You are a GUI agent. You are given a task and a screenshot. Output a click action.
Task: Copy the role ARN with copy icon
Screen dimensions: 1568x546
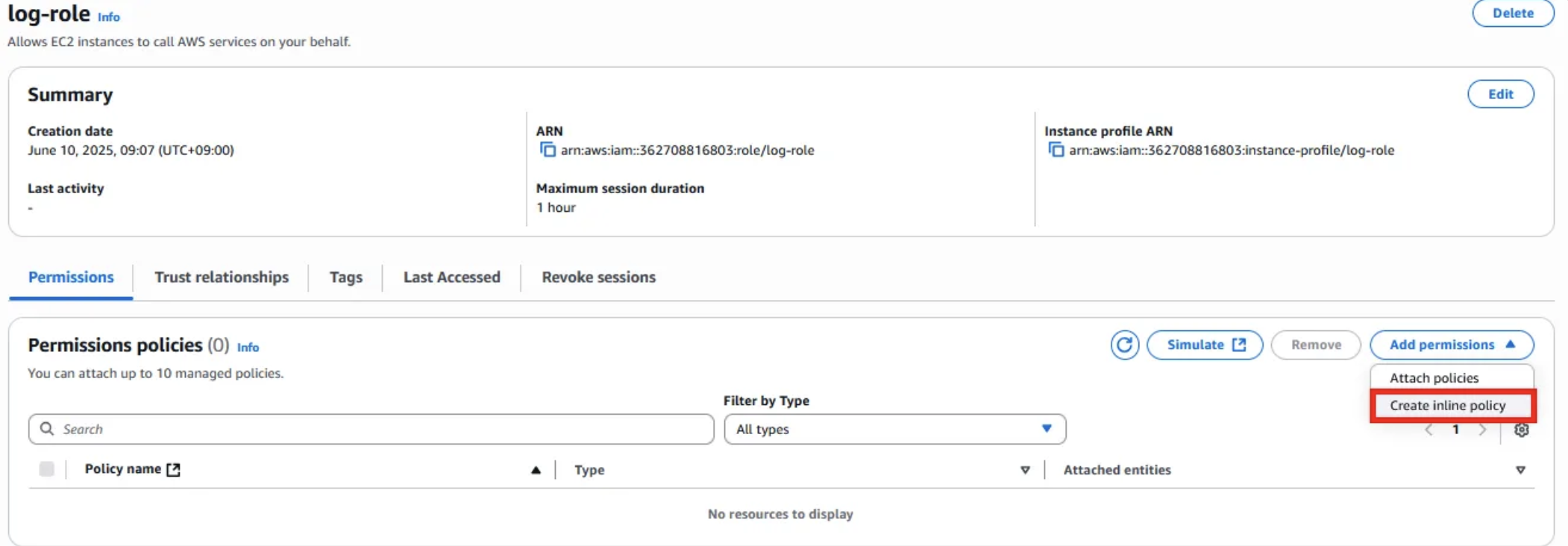coord(548,150)
